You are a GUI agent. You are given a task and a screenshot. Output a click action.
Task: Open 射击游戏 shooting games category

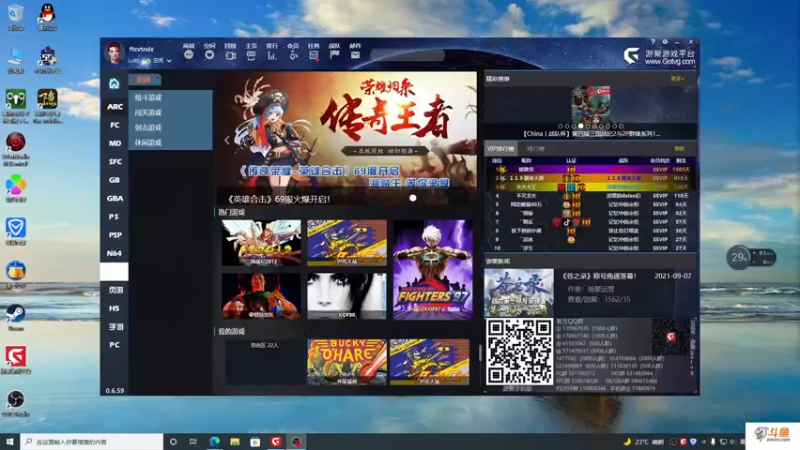click(171, 128)
